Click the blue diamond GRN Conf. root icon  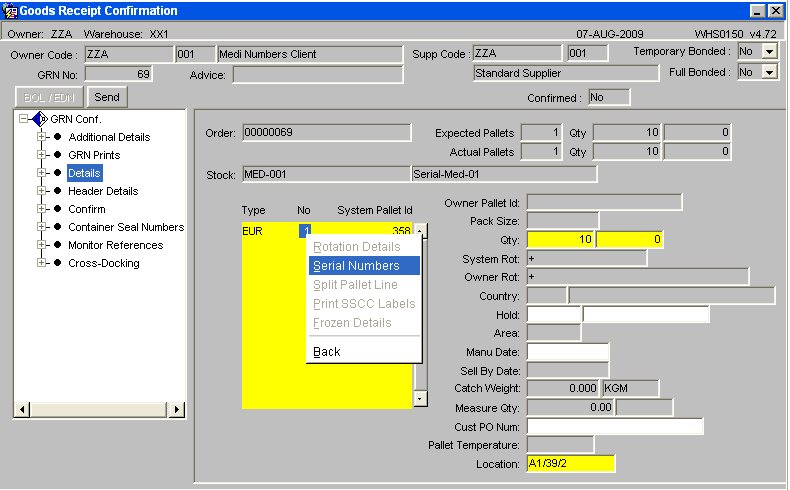tap(40, 119)
